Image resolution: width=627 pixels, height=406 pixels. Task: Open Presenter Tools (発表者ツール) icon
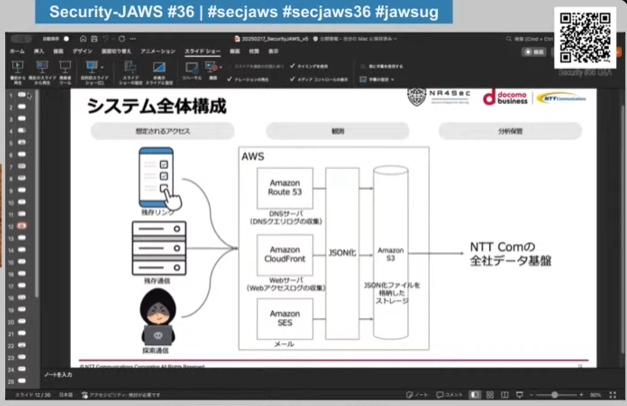click(x=65, y=67)
